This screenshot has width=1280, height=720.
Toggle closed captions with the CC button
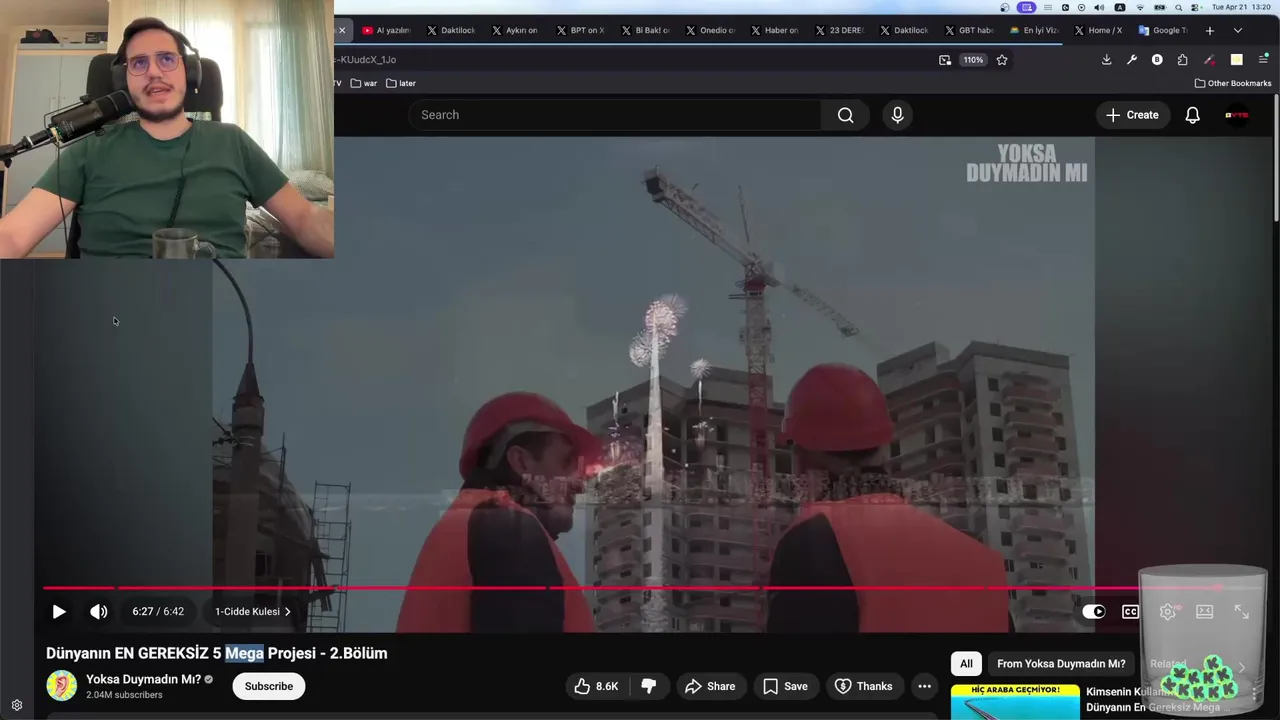tap(1130, 612)
